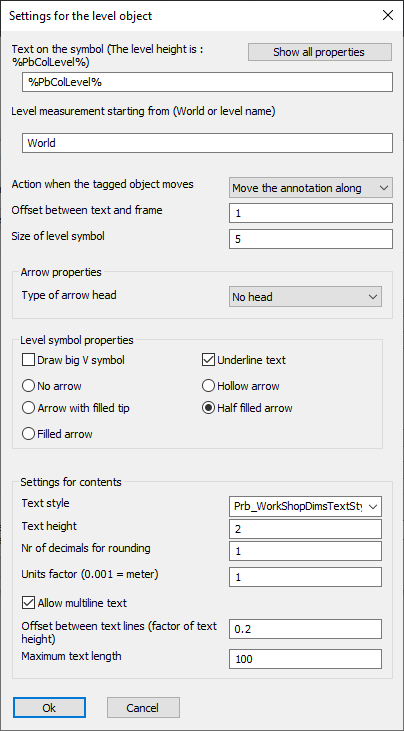Click the Maximum text length field
This screenshot has height=731, width=404.
[305, 659]
